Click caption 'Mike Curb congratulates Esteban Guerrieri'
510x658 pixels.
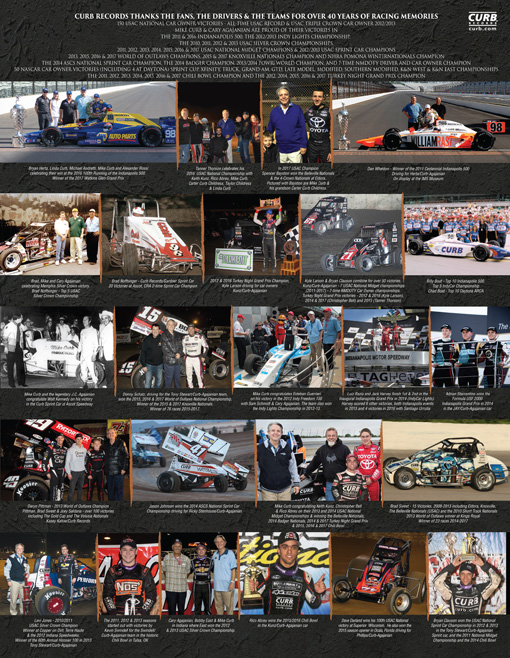286,401
